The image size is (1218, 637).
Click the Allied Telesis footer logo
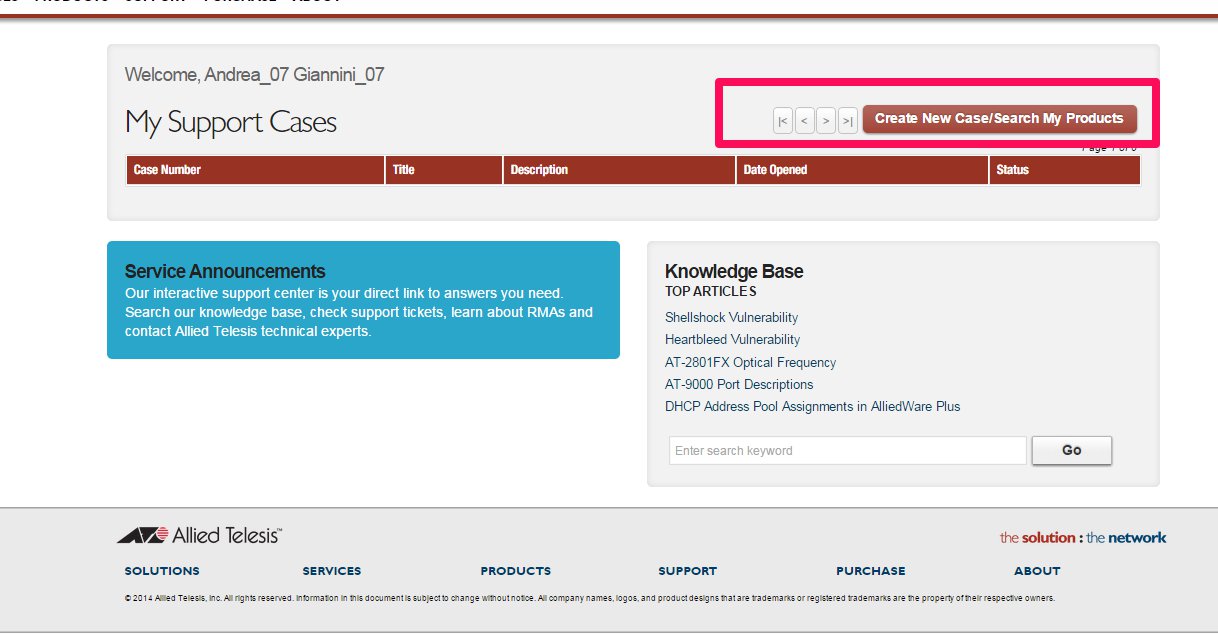(199, 536)
